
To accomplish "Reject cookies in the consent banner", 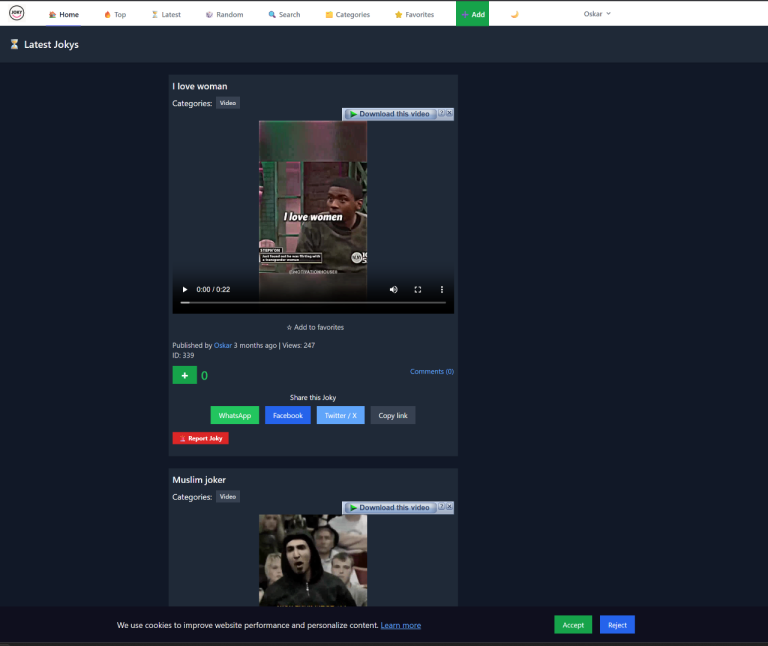I will coord(617,625).
